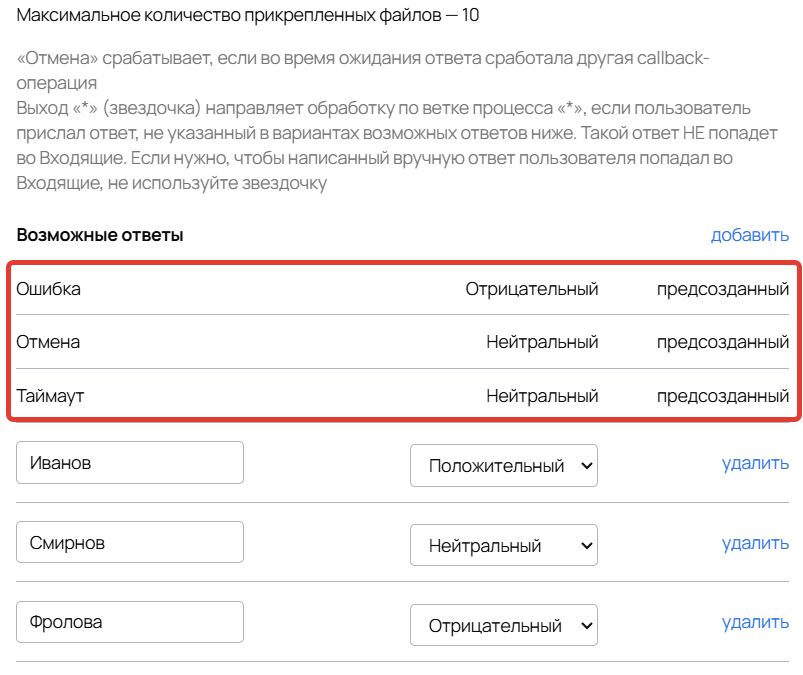
Task: Open the "Отрицательный" dropdown for Фролова
Action: 503,624
